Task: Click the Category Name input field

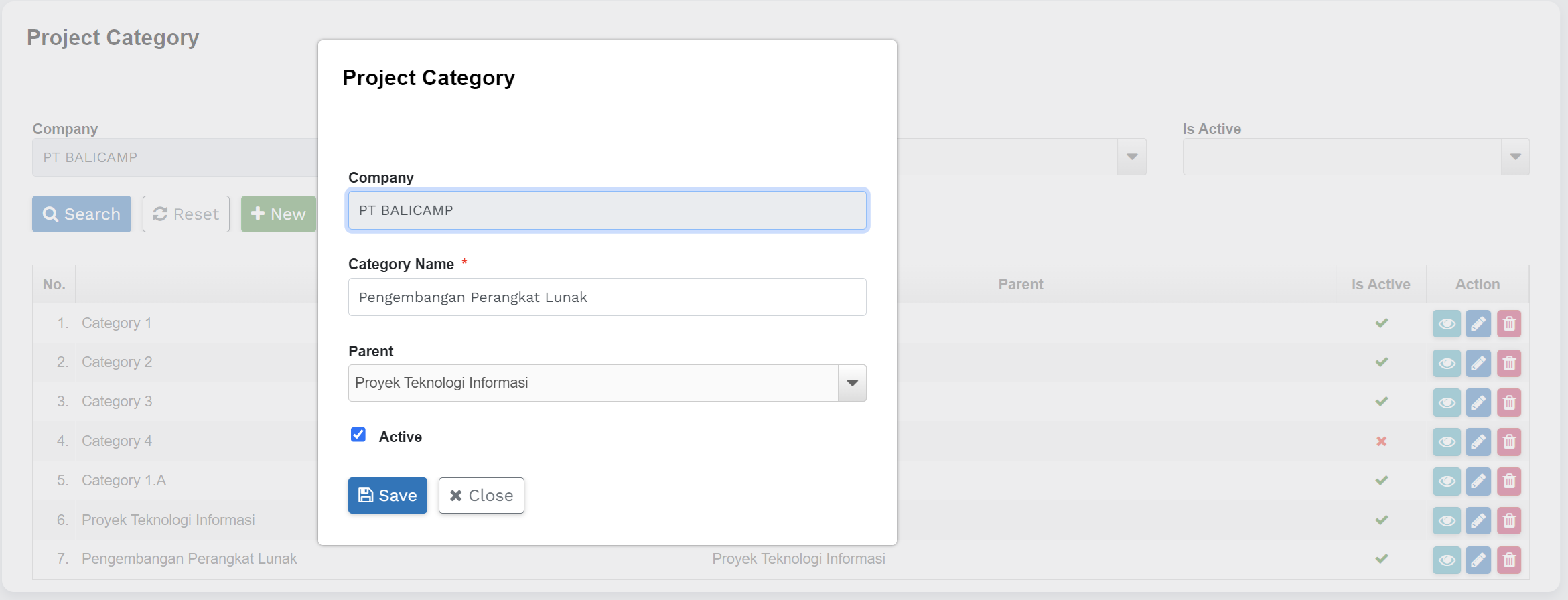Action: [607, 297]
